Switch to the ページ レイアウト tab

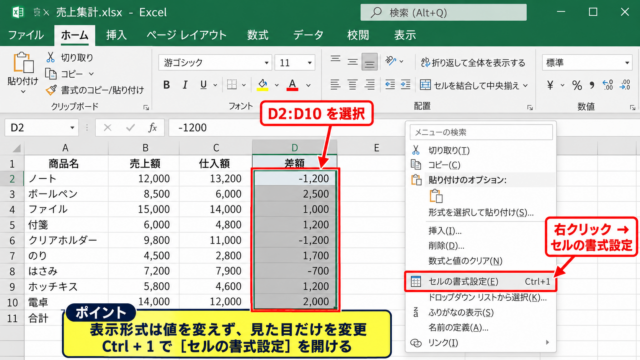(187, 35)
